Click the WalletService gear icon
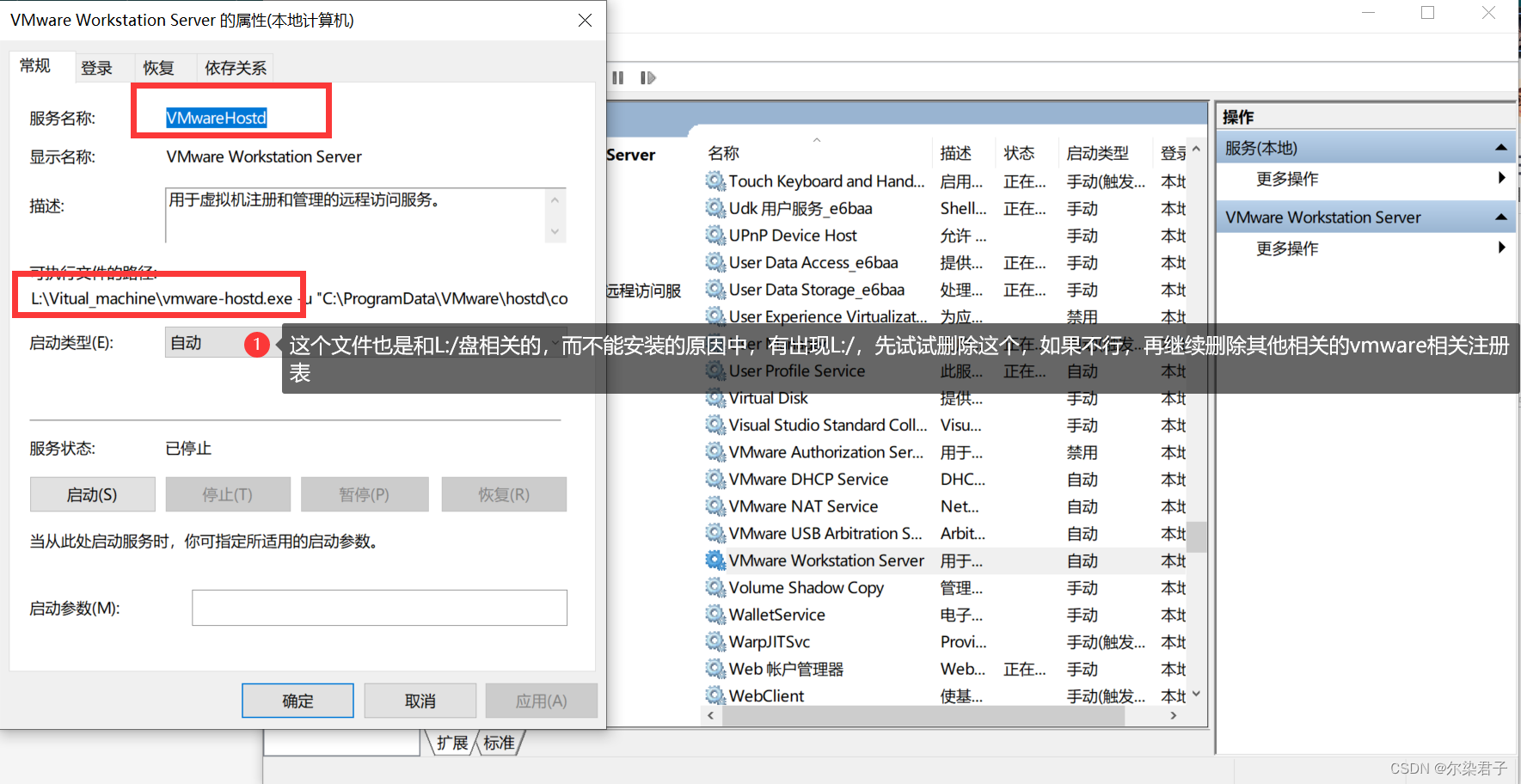 click(x=715, y=615)
